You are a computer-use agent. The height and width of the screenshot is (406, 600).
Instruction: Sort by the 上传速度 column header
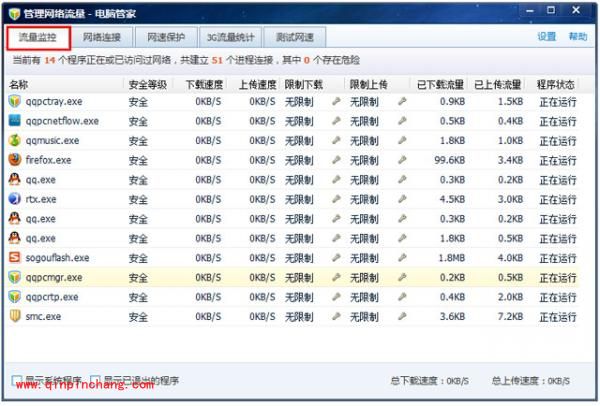(x=258, y=85)
